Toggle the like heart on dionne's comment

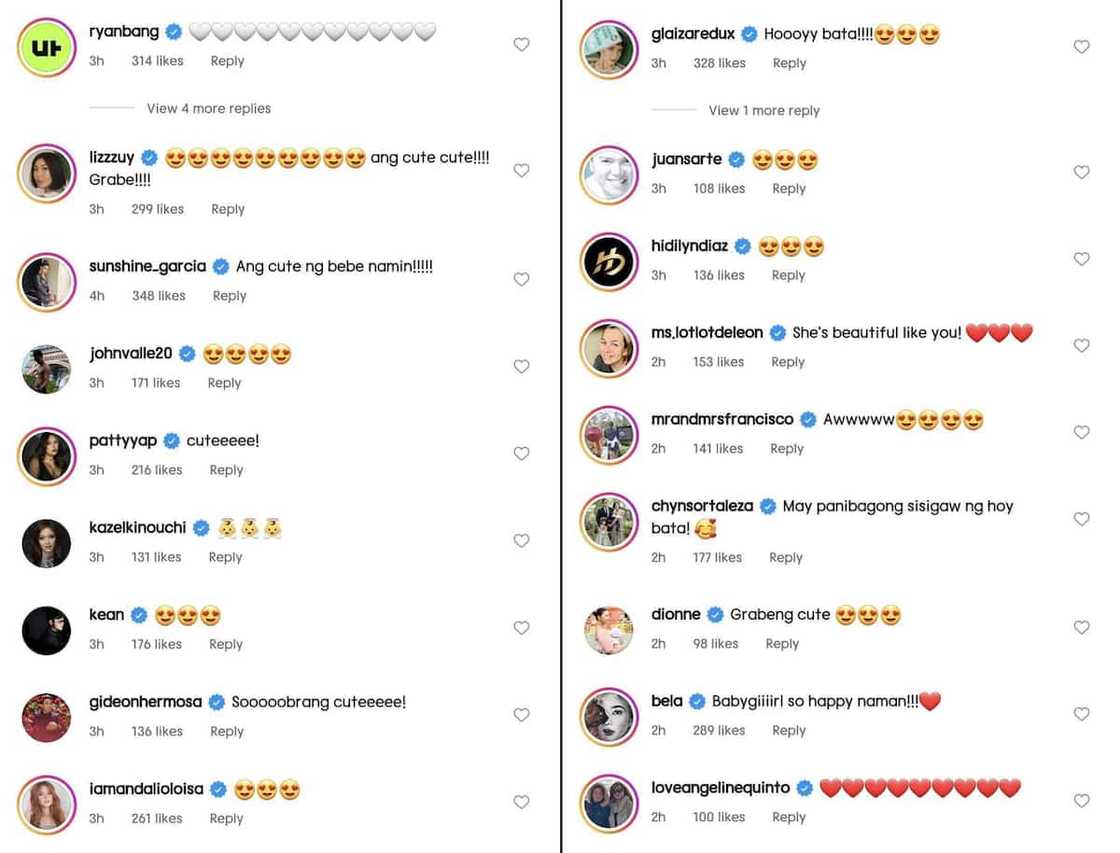(x=1081, y=627)
